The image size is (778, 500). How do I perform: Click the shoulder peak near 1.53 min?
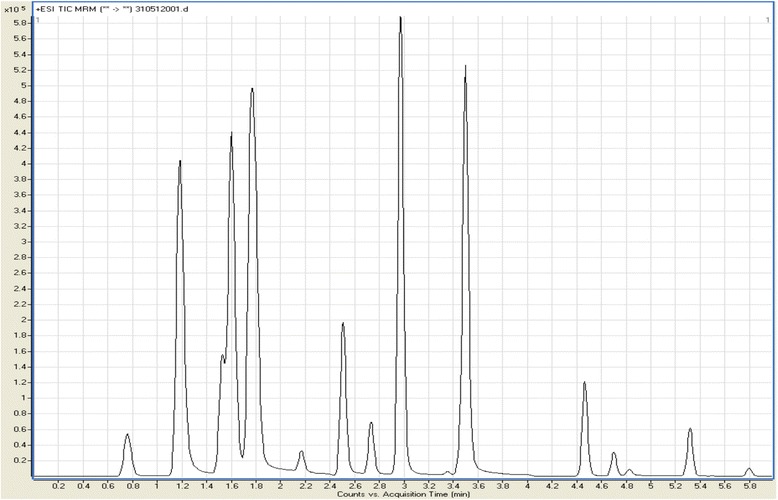coord(222,356)
